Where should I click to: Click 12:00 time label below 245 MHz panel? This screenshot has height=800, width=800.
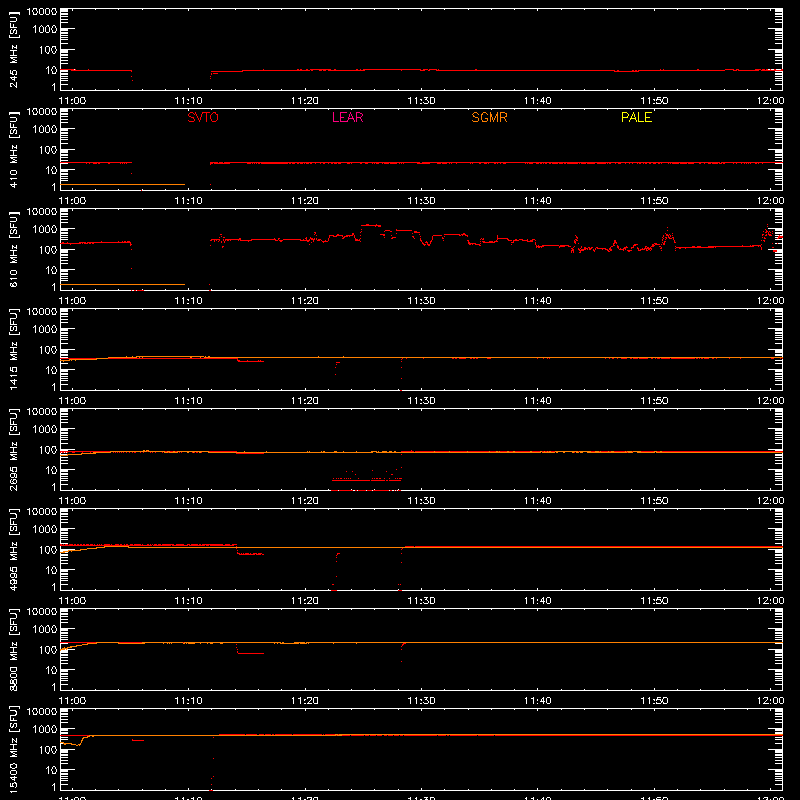point(770,101)
